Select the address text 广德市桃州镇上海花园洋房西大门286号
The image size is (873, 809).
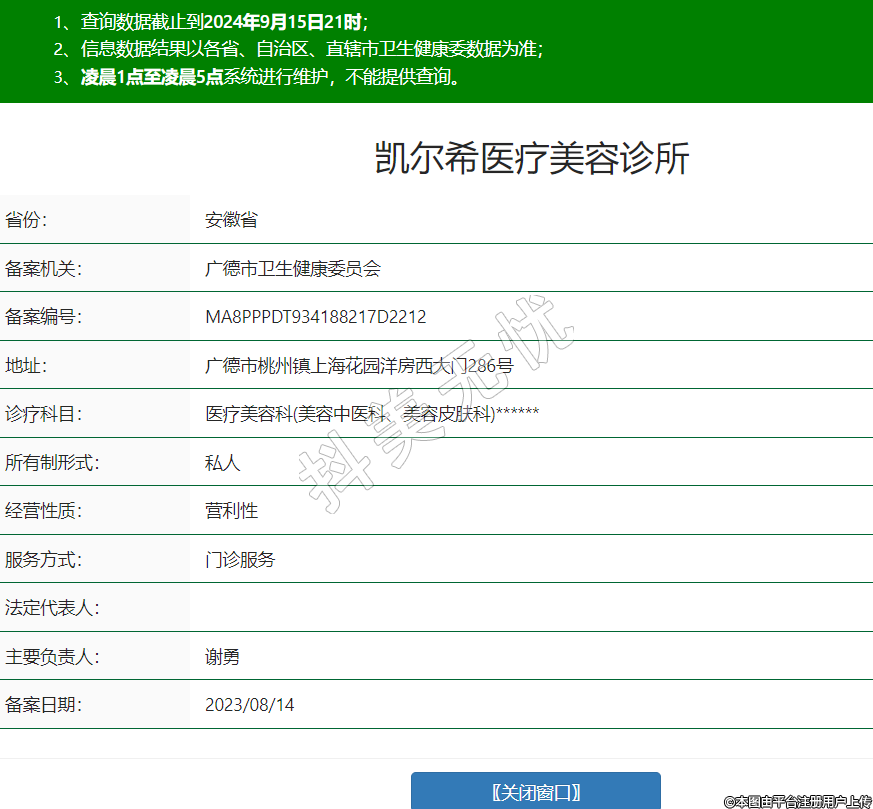(359, 366)
